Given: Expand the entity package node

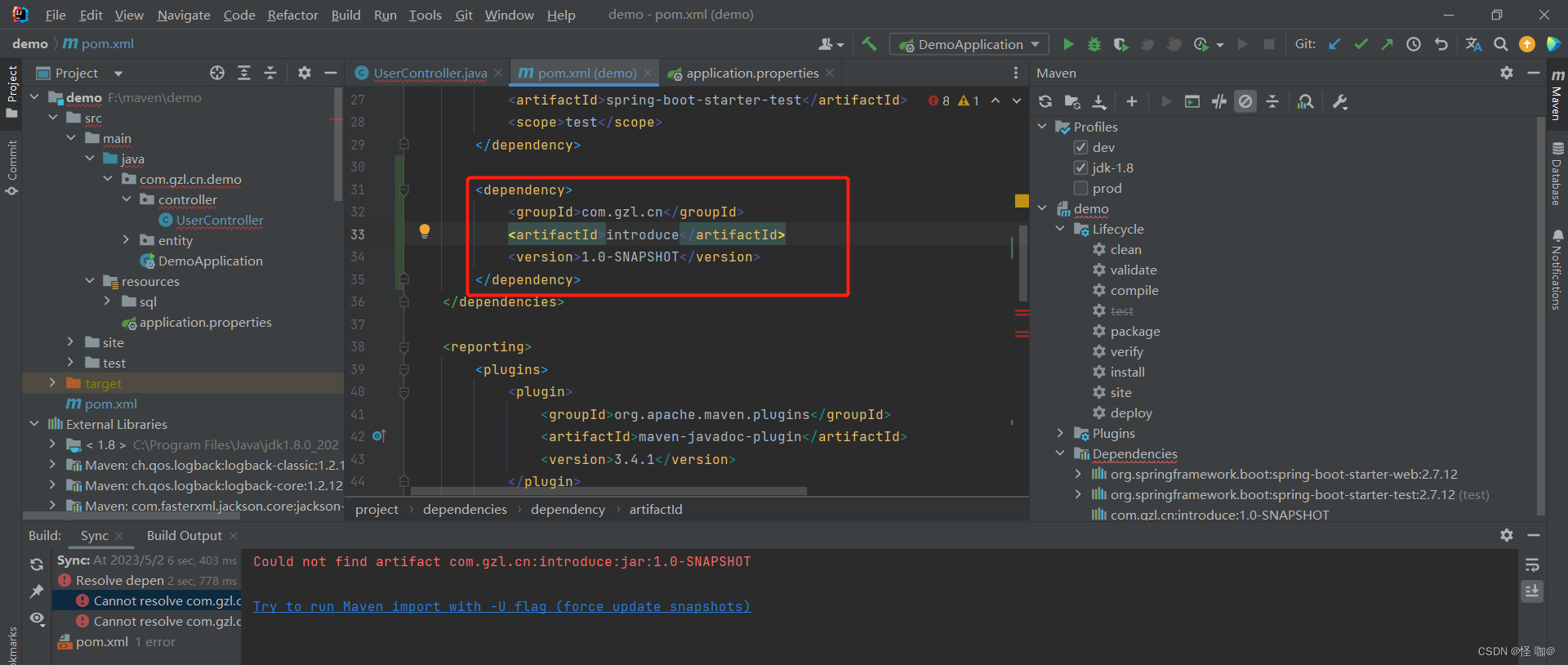Looking at the screenshot, I should click(126, 240).
